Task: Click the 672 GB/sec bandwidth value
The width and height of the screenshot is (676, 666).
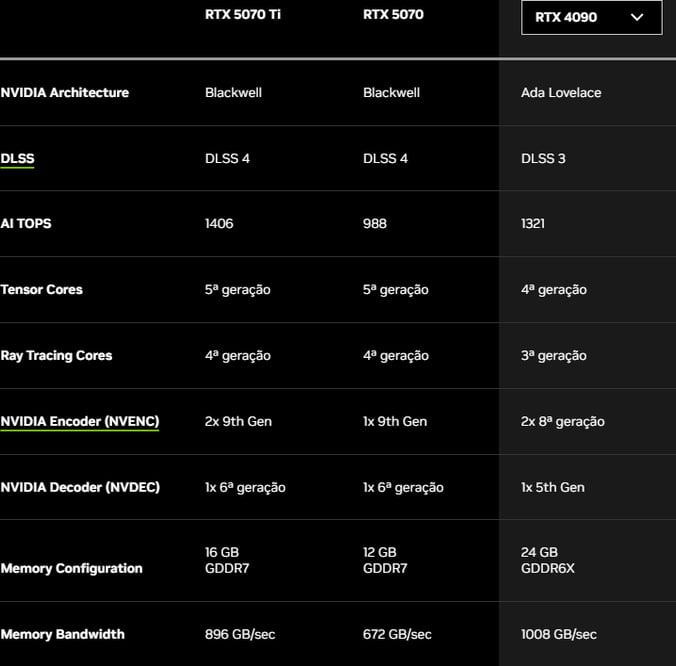Action: click(x=397, y=634)
